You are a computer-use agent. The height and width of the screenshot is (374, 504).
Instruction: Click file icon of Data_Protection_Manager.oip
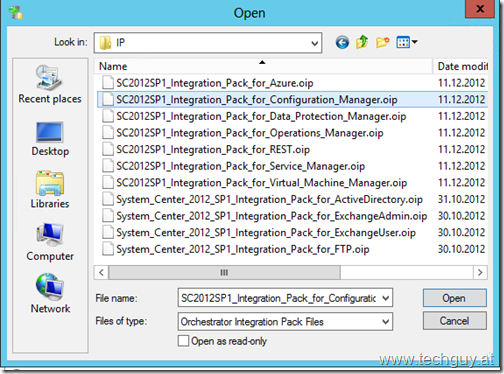108,116
